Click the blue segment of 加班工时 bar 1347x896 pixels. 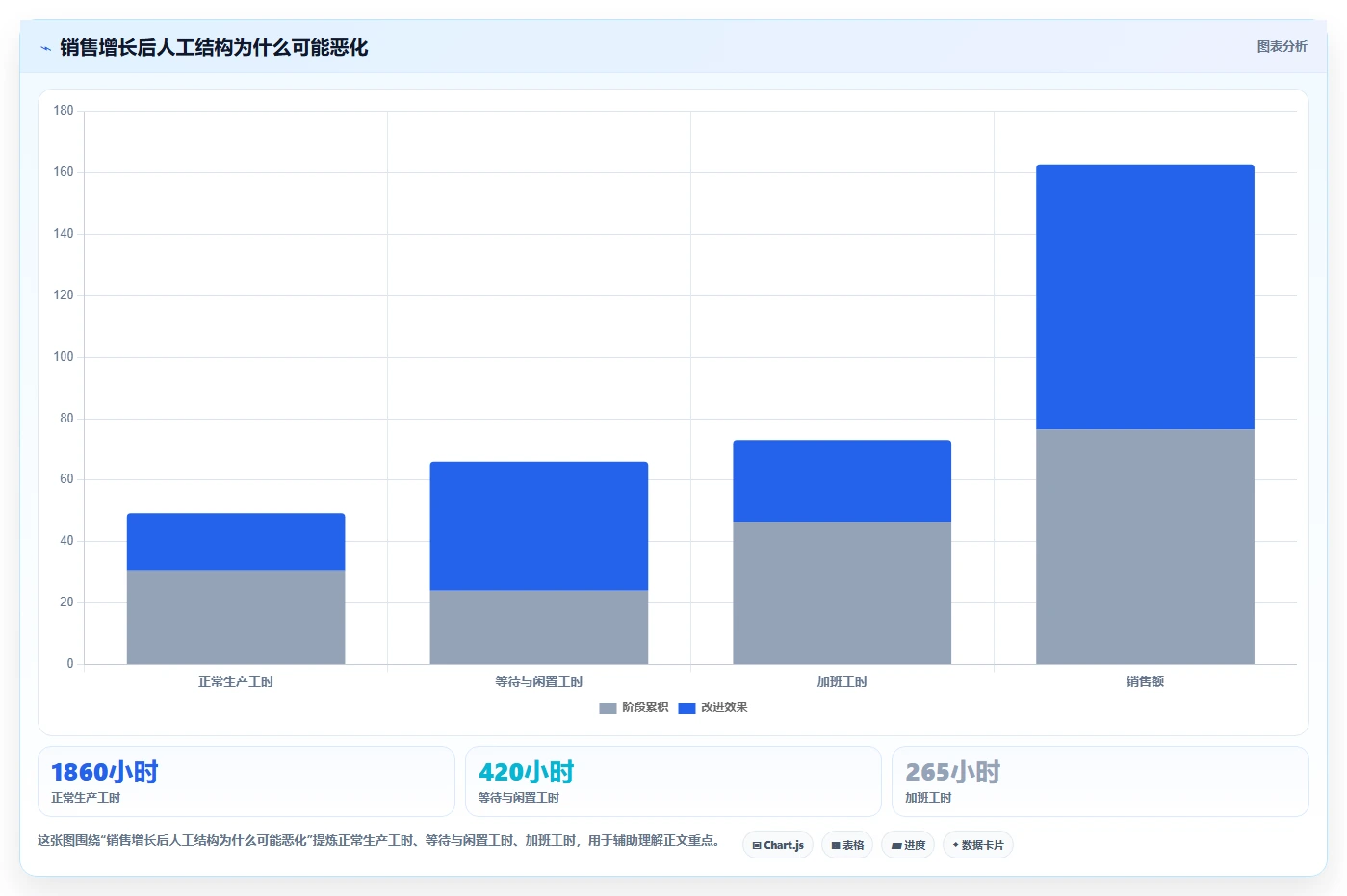pyautogui.click(x=842, y=481)
